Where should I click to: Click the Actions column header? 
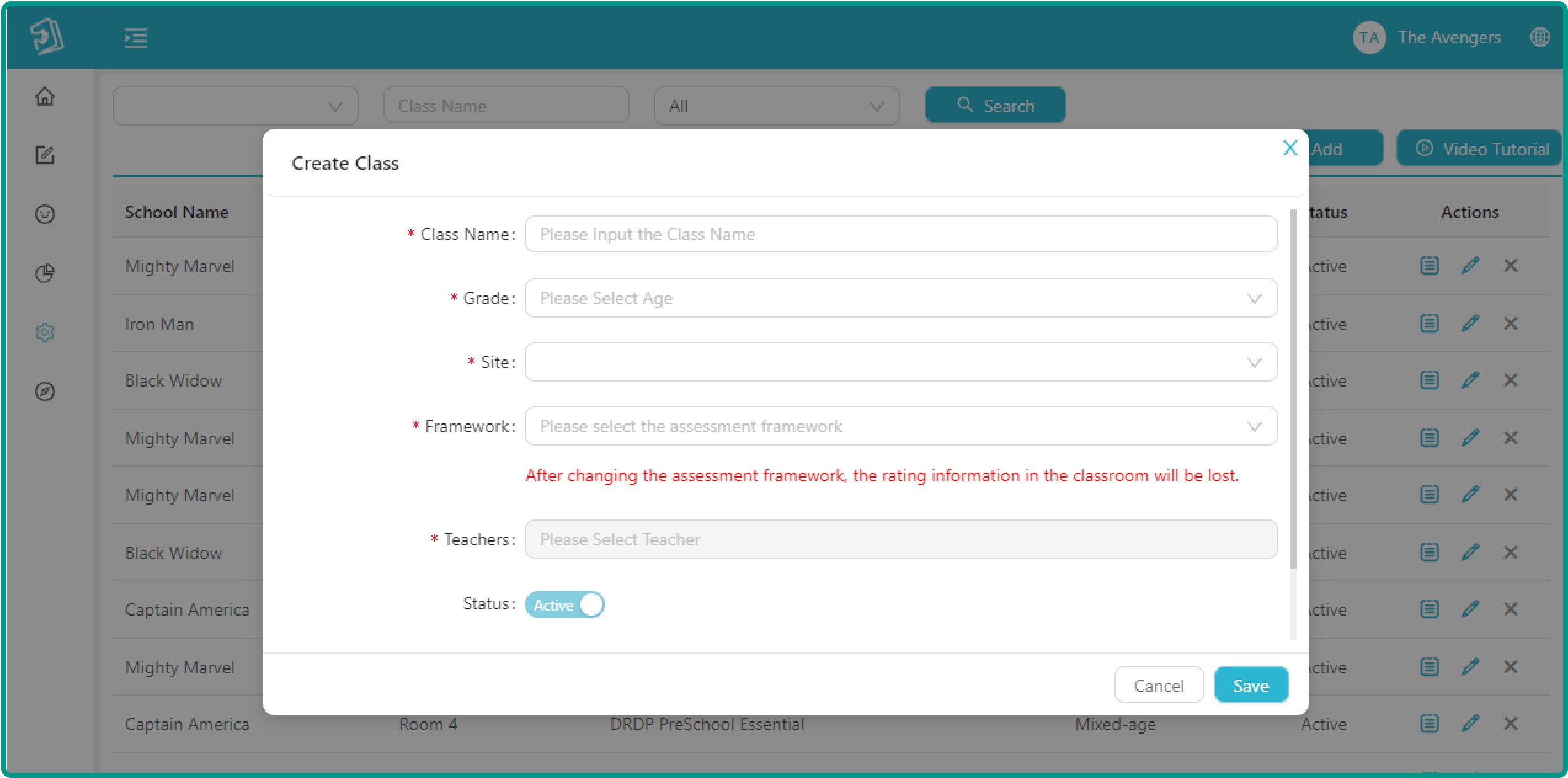pos(1470,212)
